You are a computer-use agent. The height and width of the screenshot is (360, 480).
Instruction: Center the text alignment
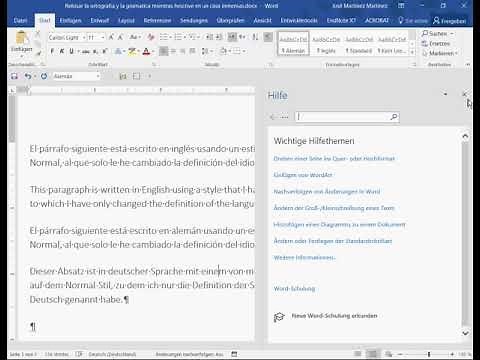173,51
